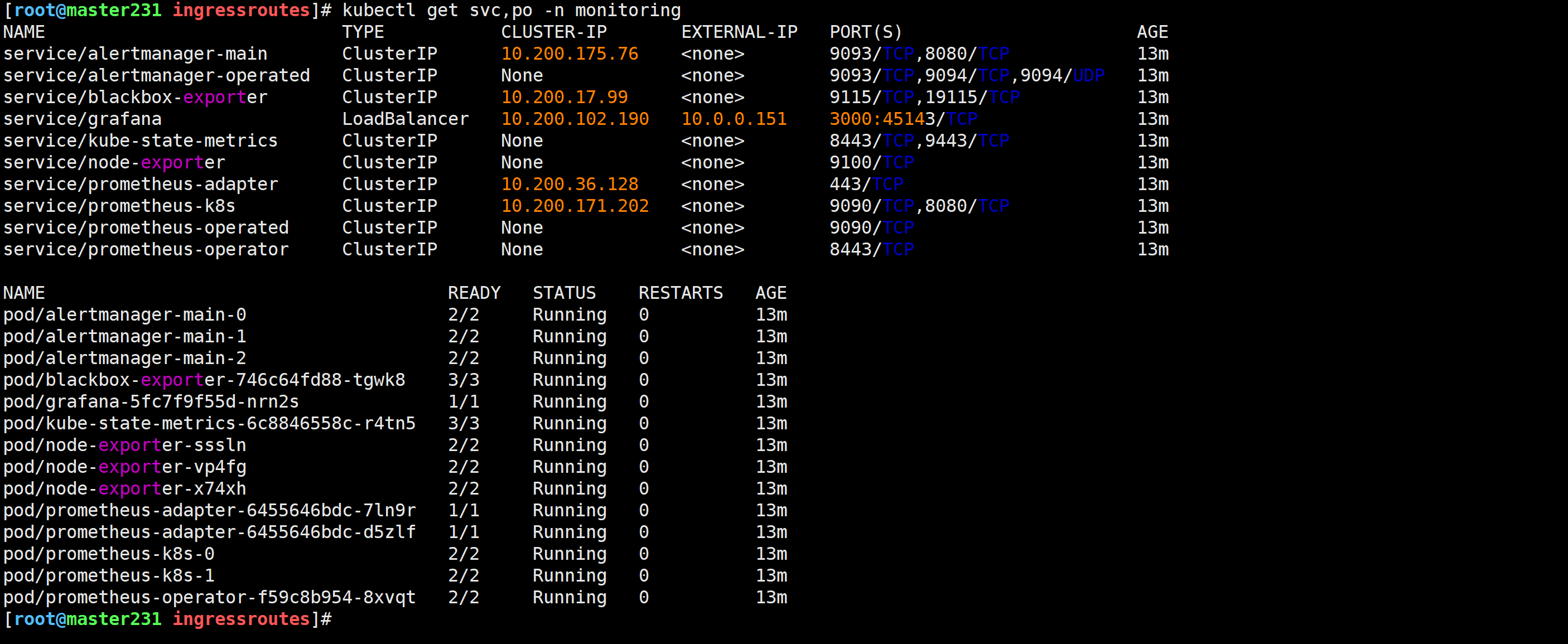This screenshot has width=1568, height=644.
Task: Click cluster IP 10.200.175.76 of alertmanager-main
Action: pyautogui.click(x=569, y=54)
